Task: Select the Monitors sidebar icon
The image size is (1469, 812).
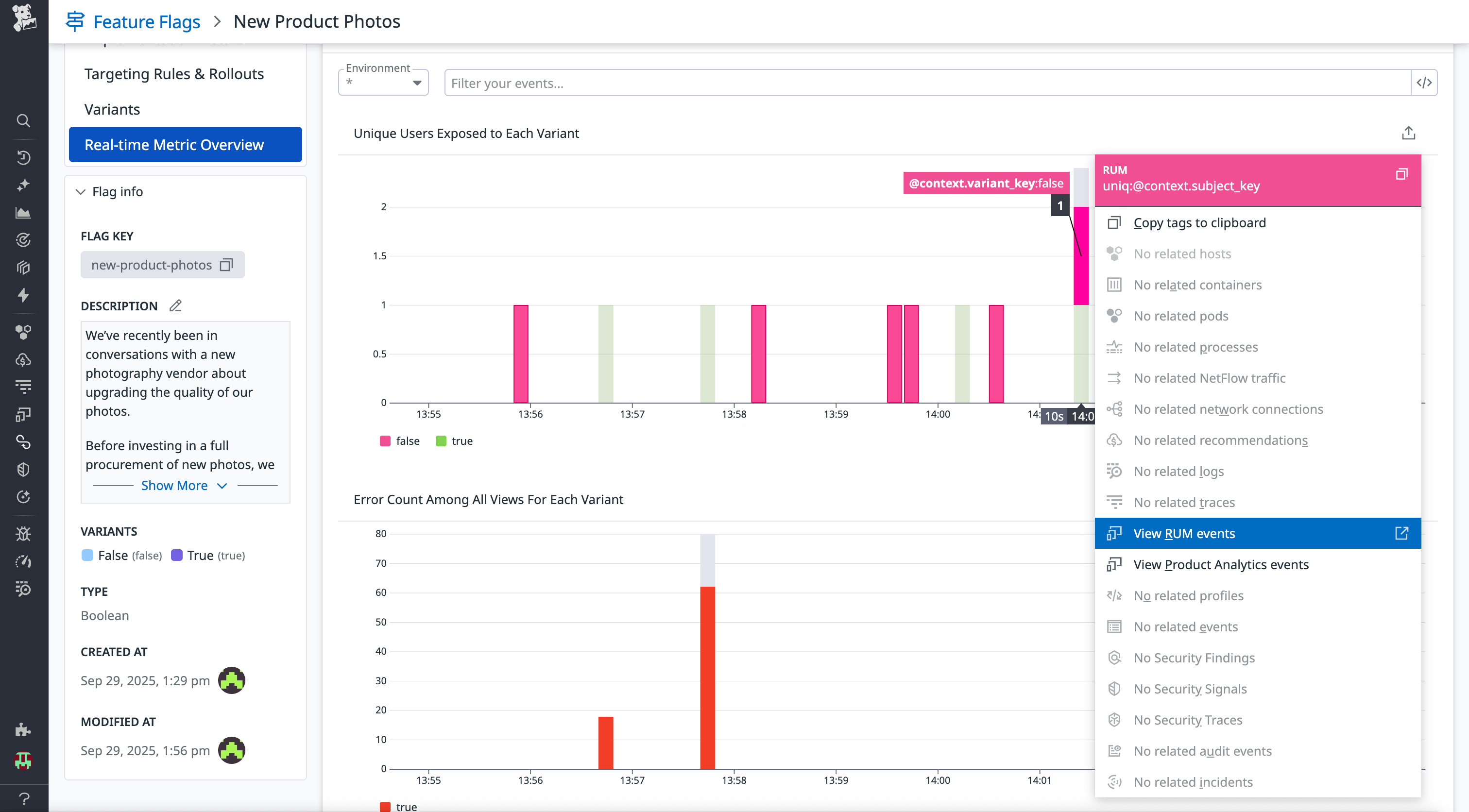Action: click(23, 240)
